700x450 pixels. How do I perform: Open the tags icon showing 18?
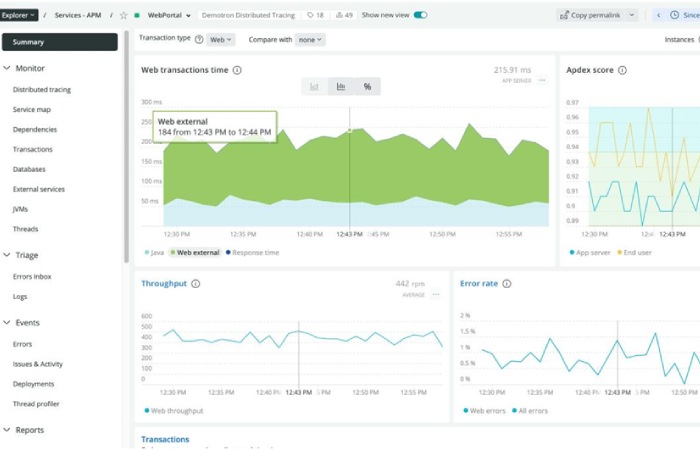(x=315, y=15)
